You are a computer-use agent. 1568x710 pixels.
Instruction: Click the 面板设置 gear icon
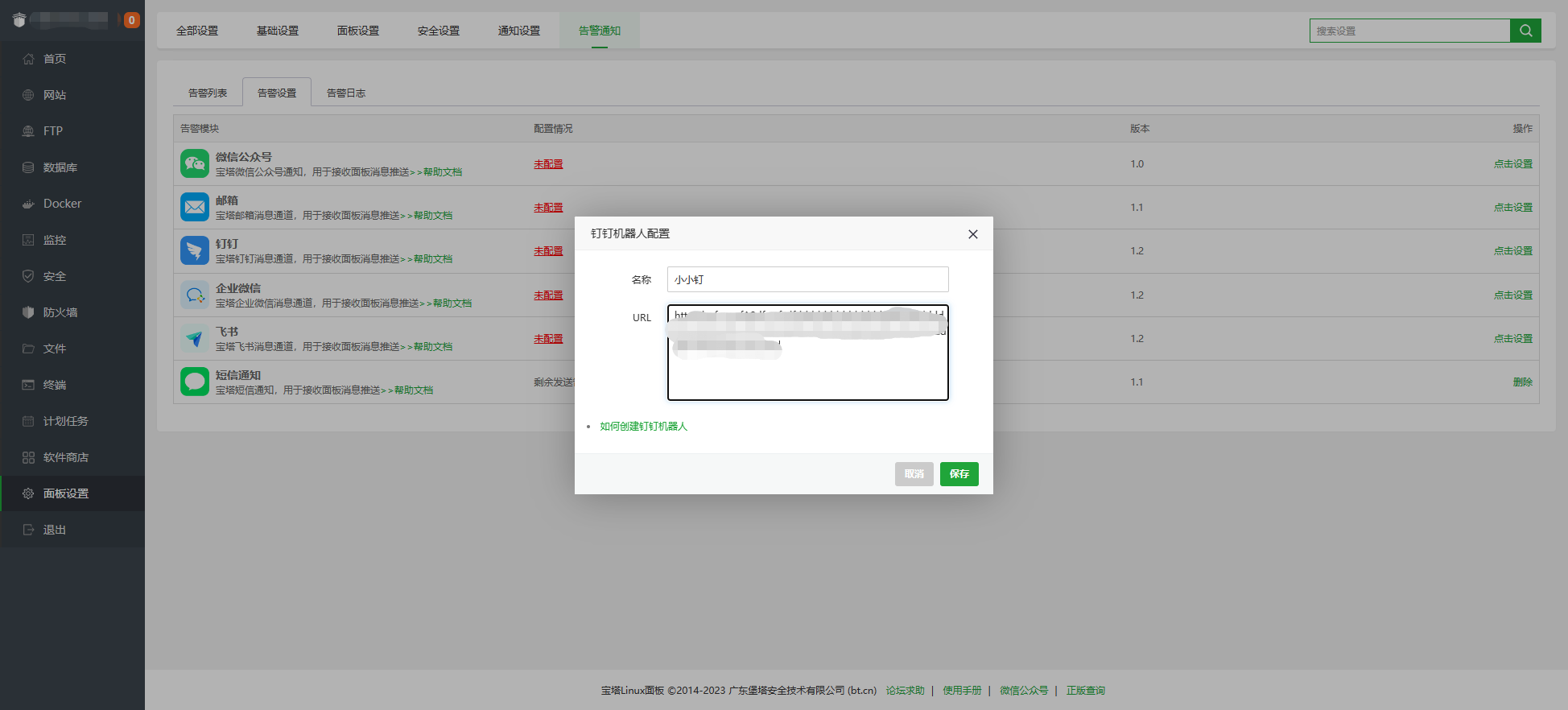pyautogui.click(x=28, y=493)
